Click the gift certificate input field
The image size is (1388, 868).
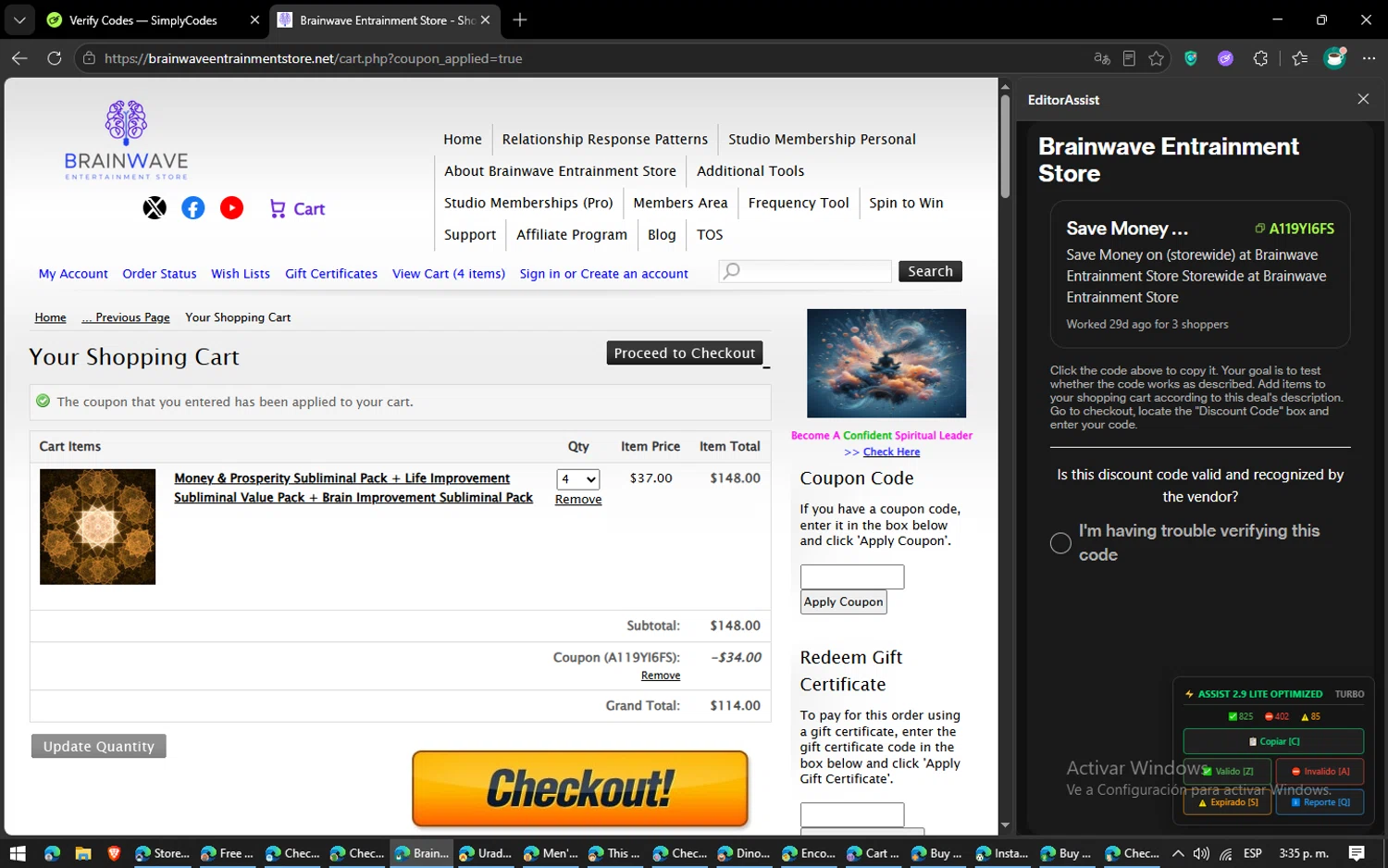[852, 814]
